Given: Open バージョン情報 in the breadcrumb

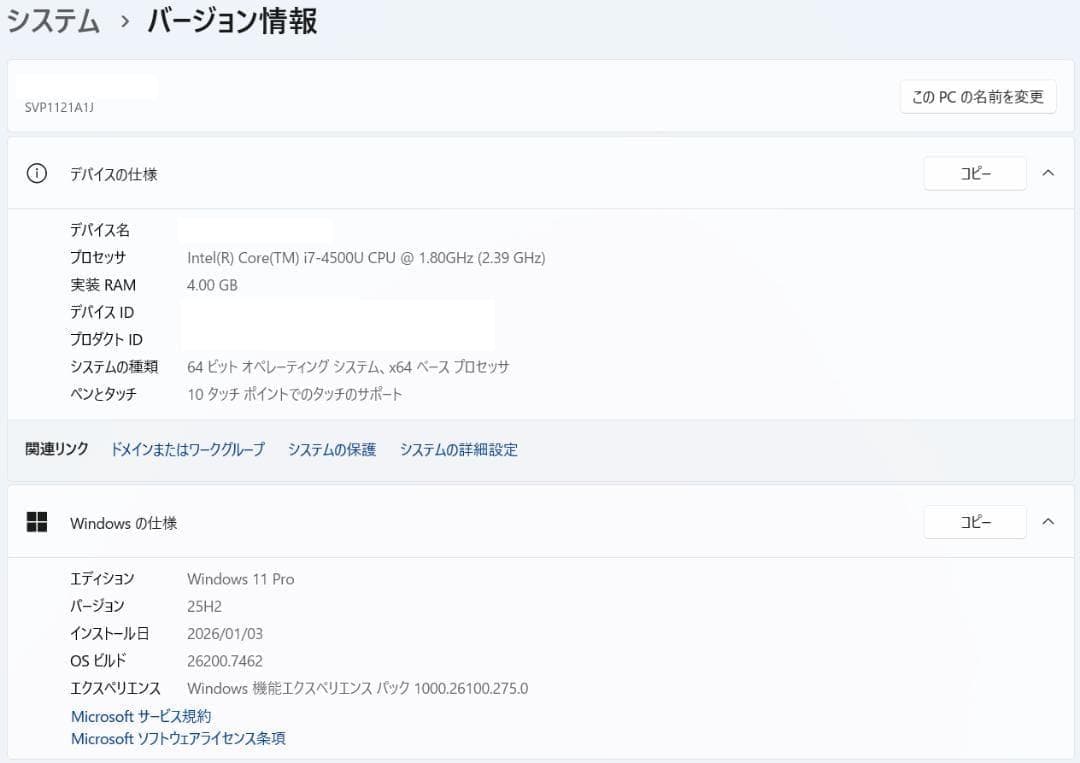Looking at the screenshot, I should tap(230, 20).
